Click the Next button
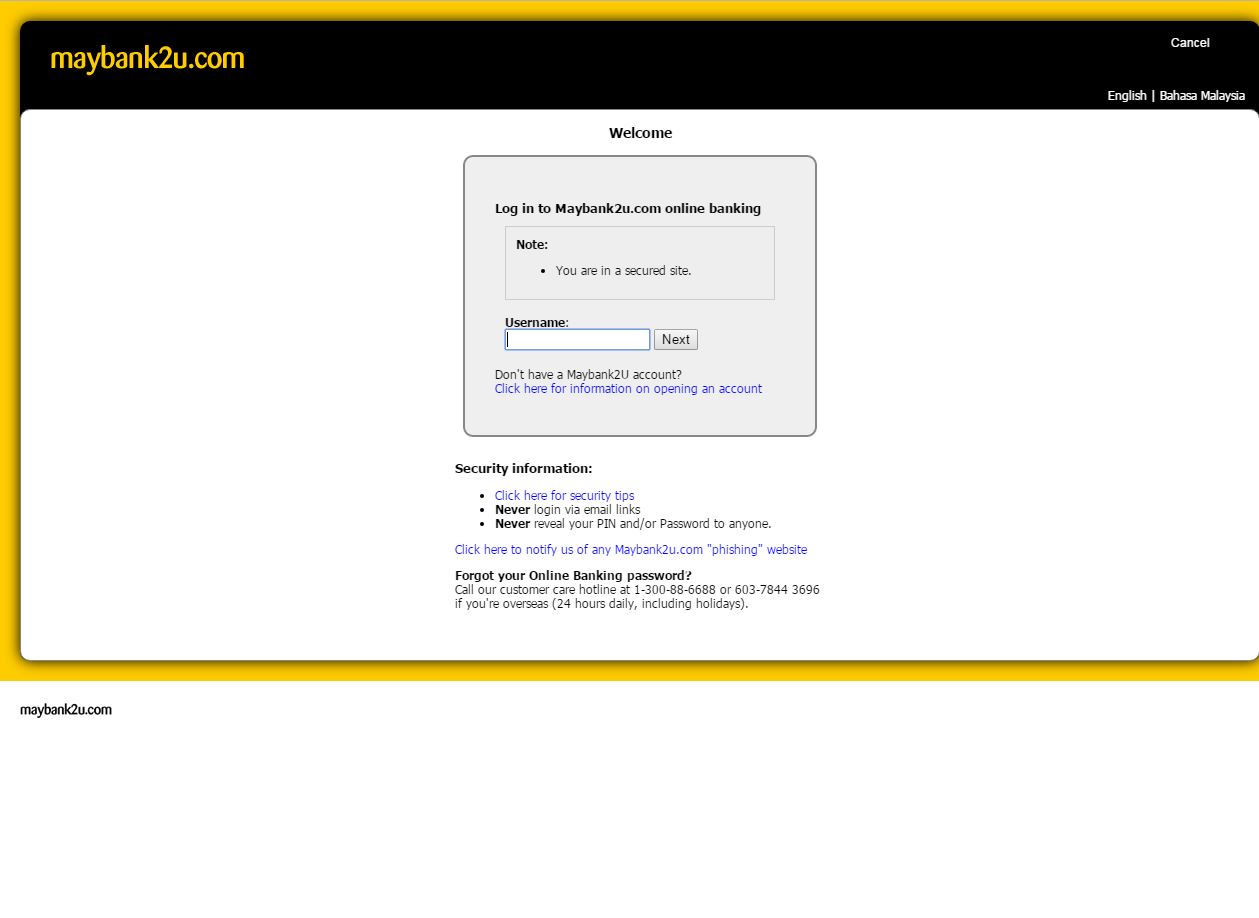 pos(676,340)
